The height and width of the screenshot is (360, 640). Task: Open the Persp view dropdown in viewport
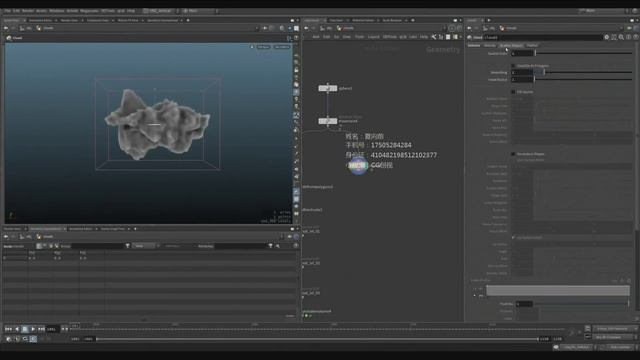click(x=263, y=47)
